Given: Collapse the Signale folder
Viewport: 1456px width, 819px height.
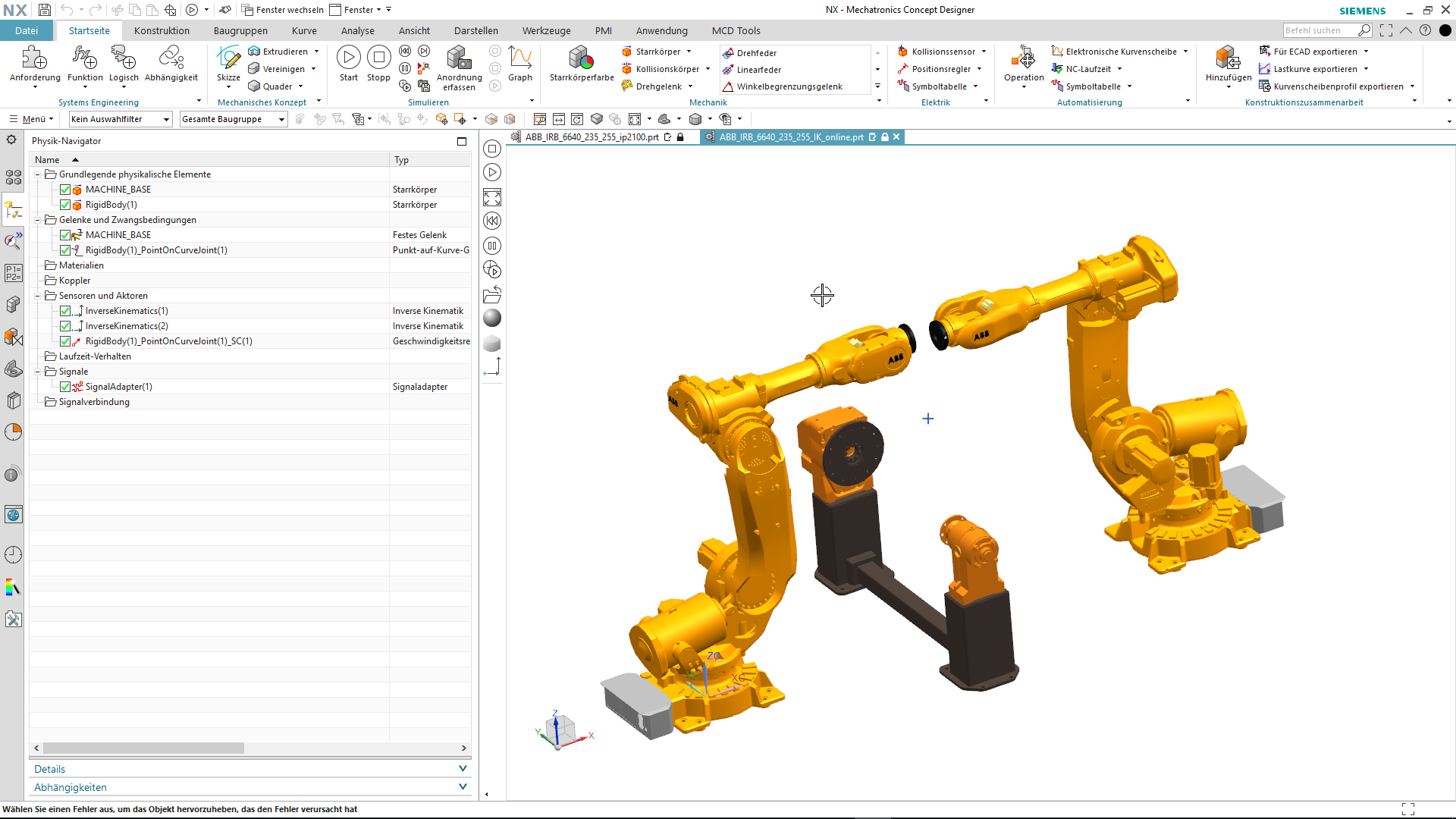Looking at the screenshot, I should [38, 372].
